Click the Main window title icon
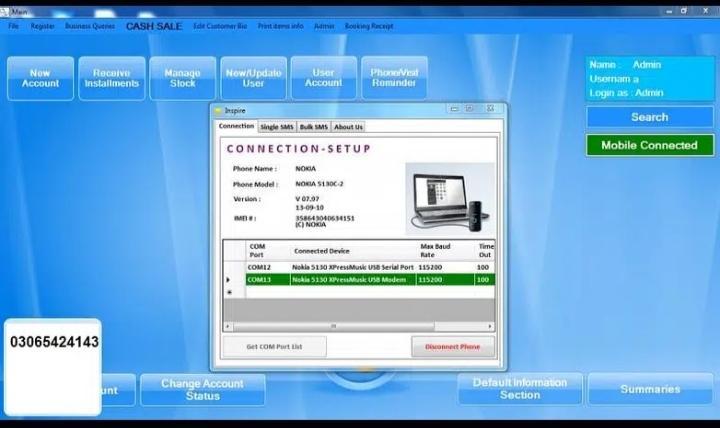The height and width of the screenshot is (428, 720). click(4, 11)
